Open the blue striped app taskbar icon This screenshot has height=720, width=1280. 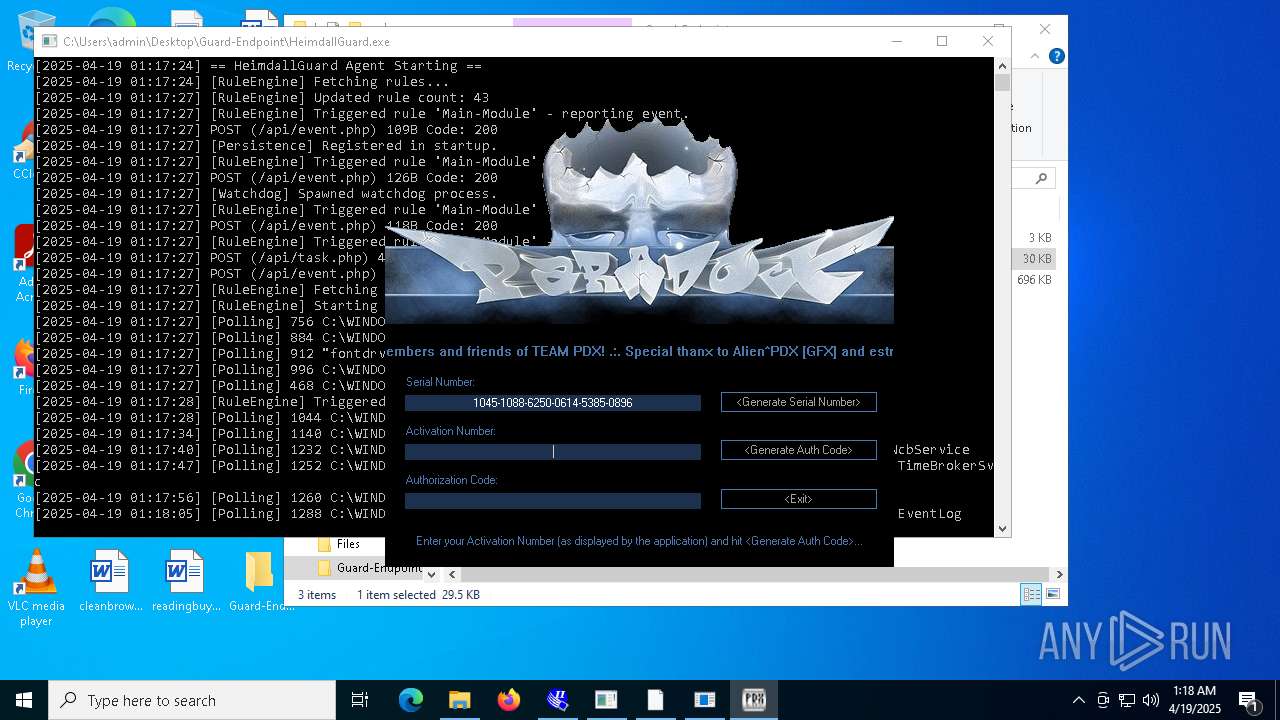coord(558,700)
